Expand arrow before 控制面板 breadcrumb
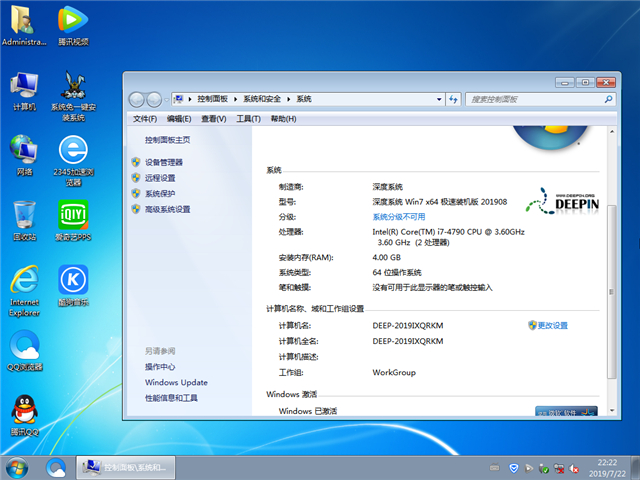The image size is (640, 480). pyautogui.click(x=190, y=99)
